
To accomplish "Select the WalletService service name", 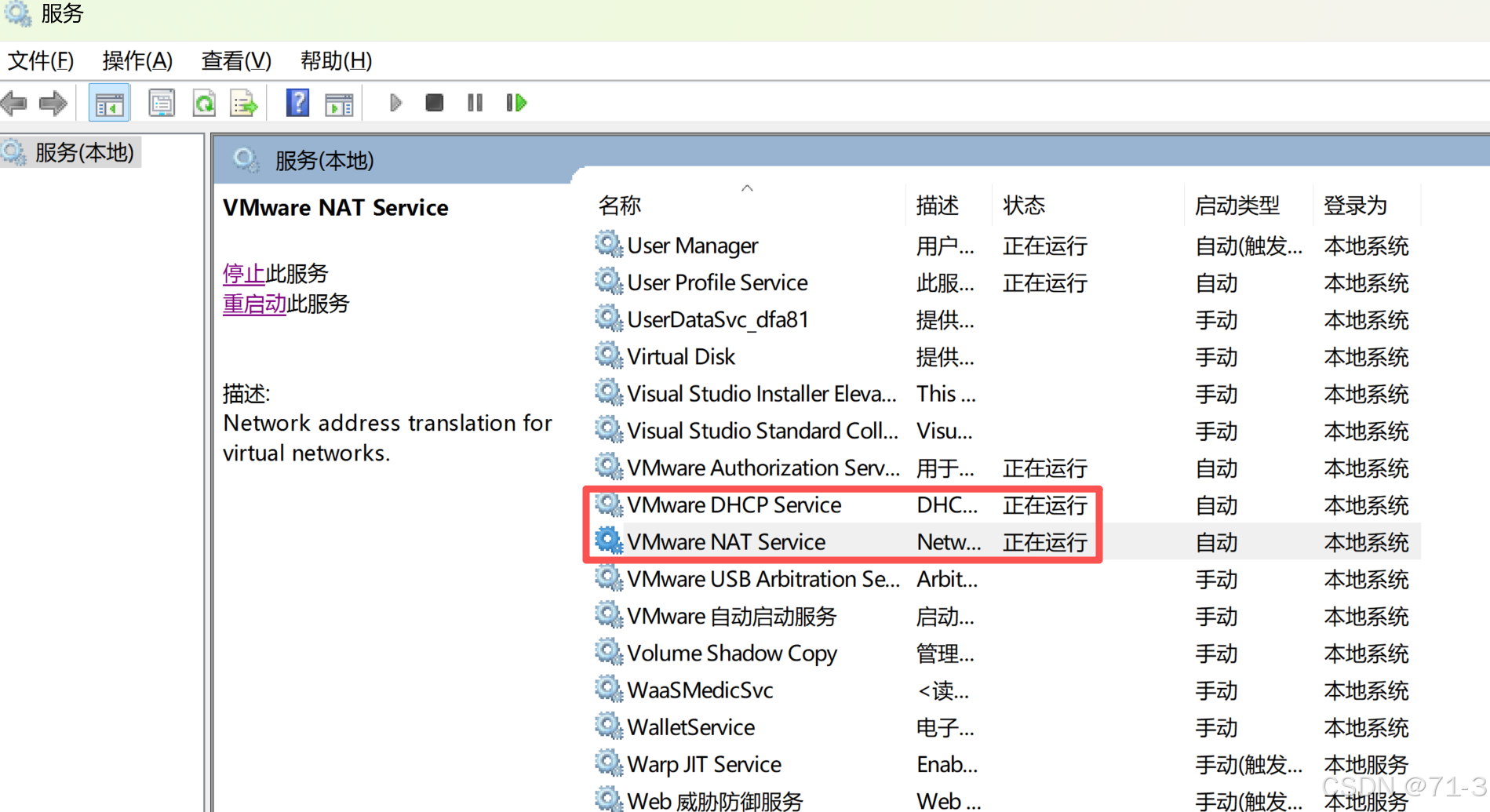I will (690, 727).
